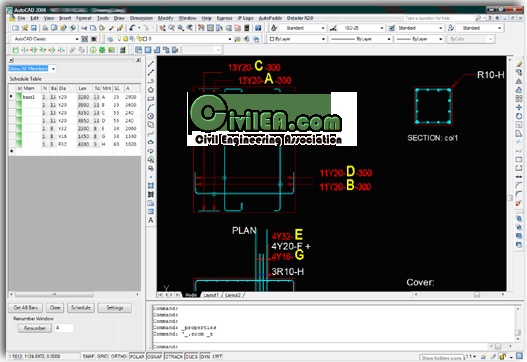Click the Erase tool in Modify toolbar
Viewport: 527px width, 362px height.
coord(519,64)
